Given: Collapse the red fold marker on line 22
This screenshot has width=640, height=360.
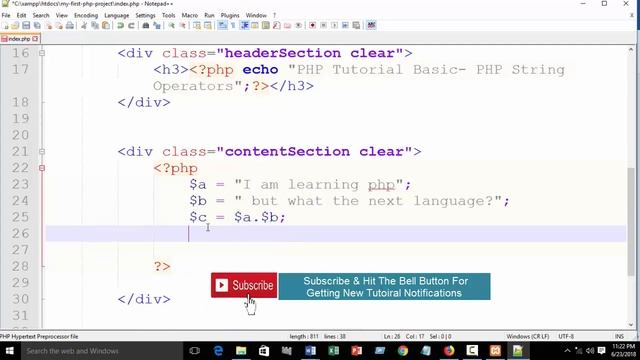Looking at the screenshot, I should (42, 168).
